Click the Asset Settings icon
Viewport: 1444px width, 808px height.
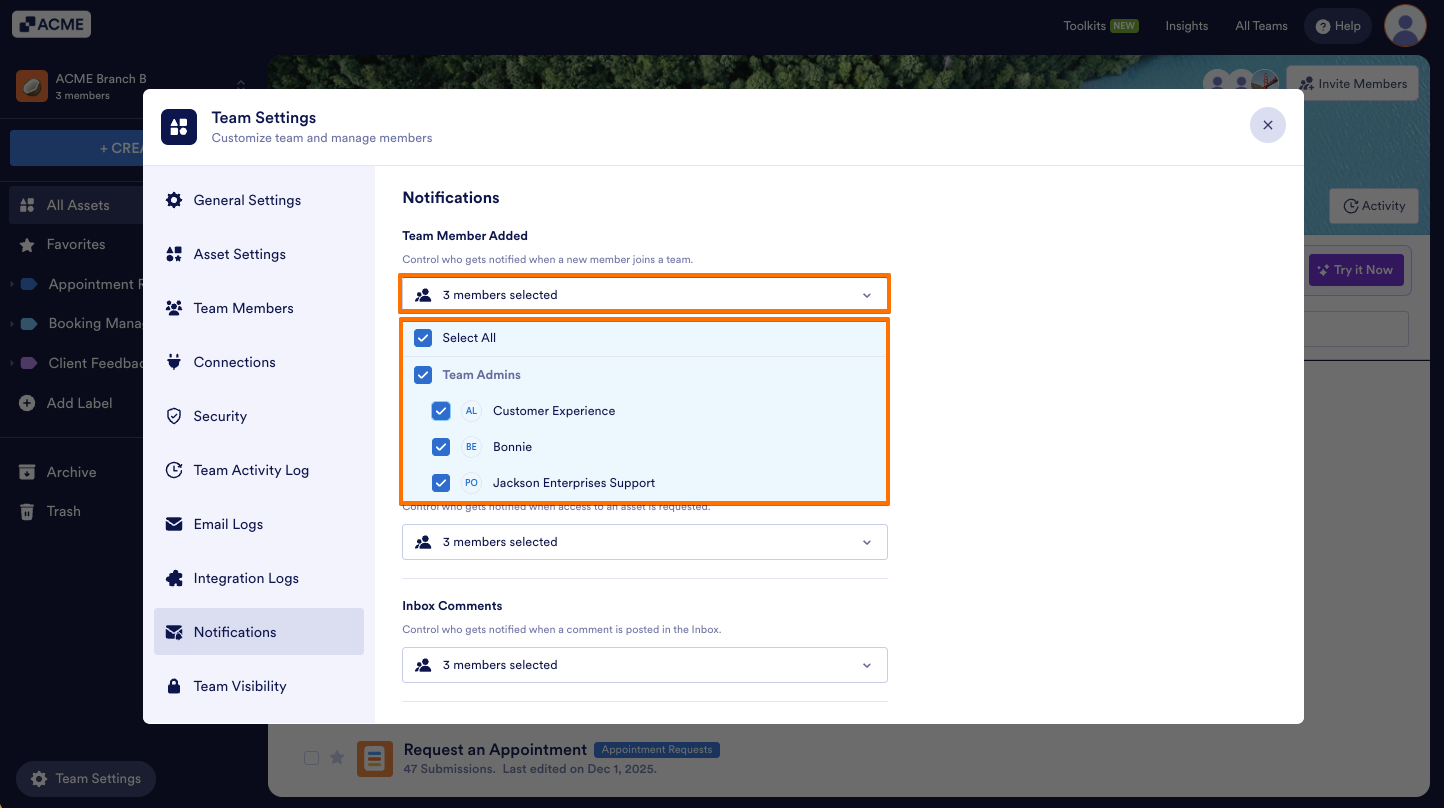[x=174, y=254]
